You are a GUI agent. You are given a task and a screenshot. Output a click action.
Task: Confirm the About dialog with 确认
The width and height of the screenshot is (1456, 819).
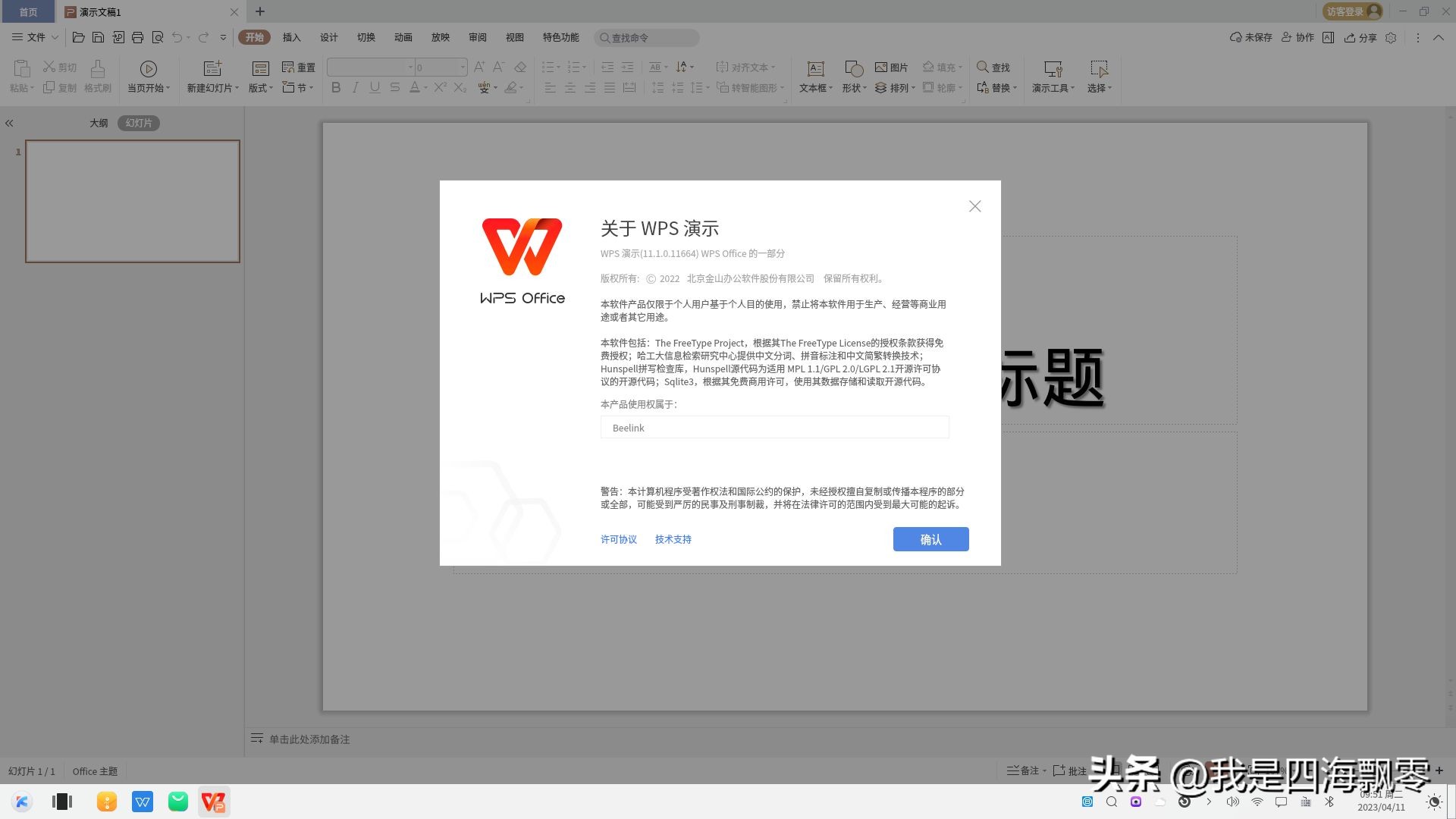(x=930, y=539)
